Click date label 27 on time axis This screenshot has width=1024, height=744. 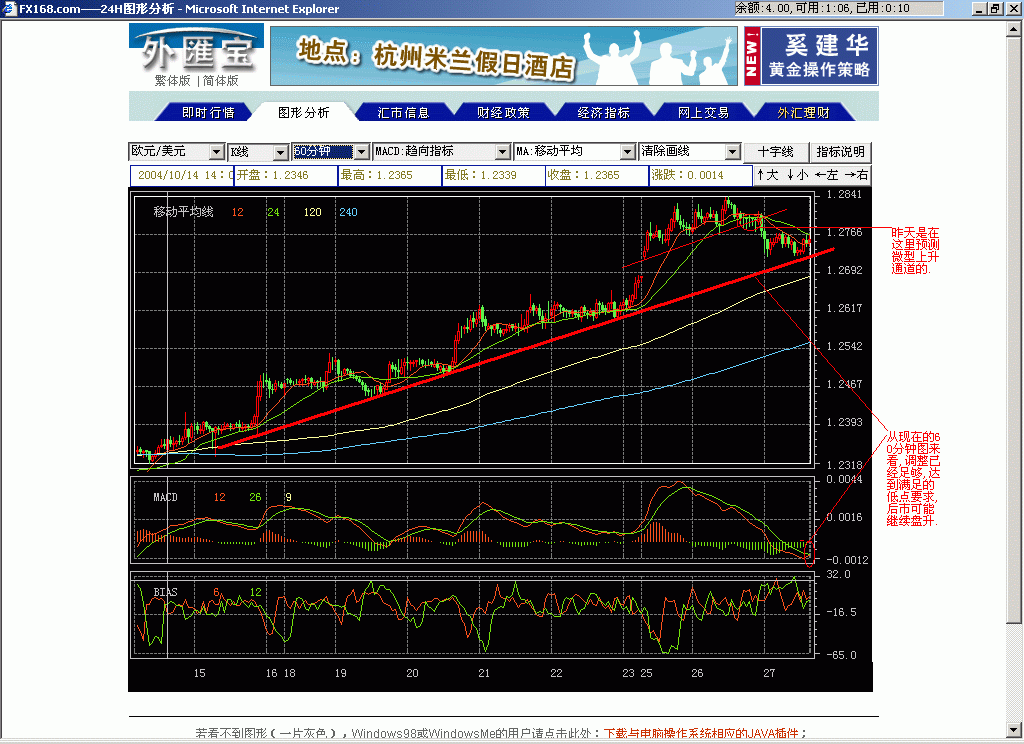click(x=769, y=673)
